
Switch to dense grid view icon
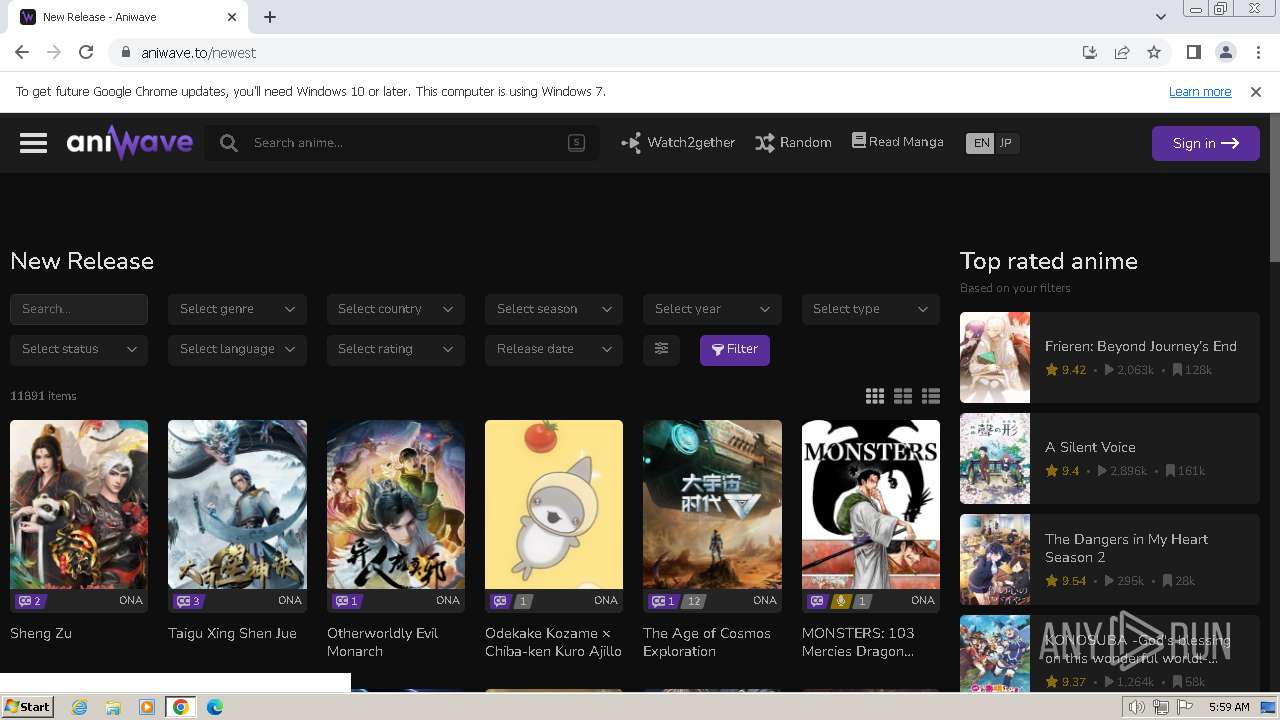pyautogui.click(x=875, y=396)
